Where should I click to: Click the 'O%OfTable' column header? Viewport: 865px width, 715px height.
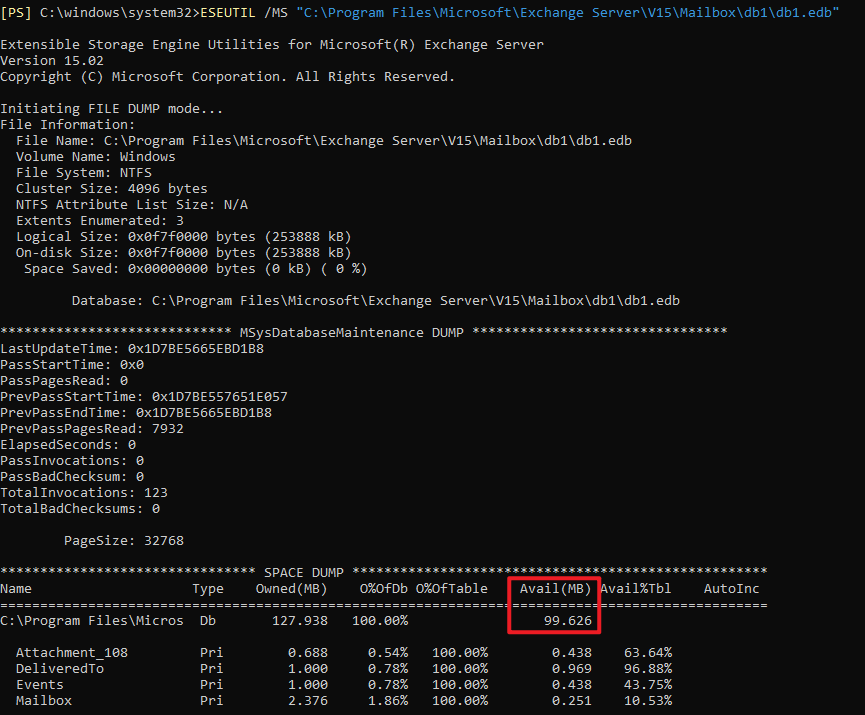452,589
